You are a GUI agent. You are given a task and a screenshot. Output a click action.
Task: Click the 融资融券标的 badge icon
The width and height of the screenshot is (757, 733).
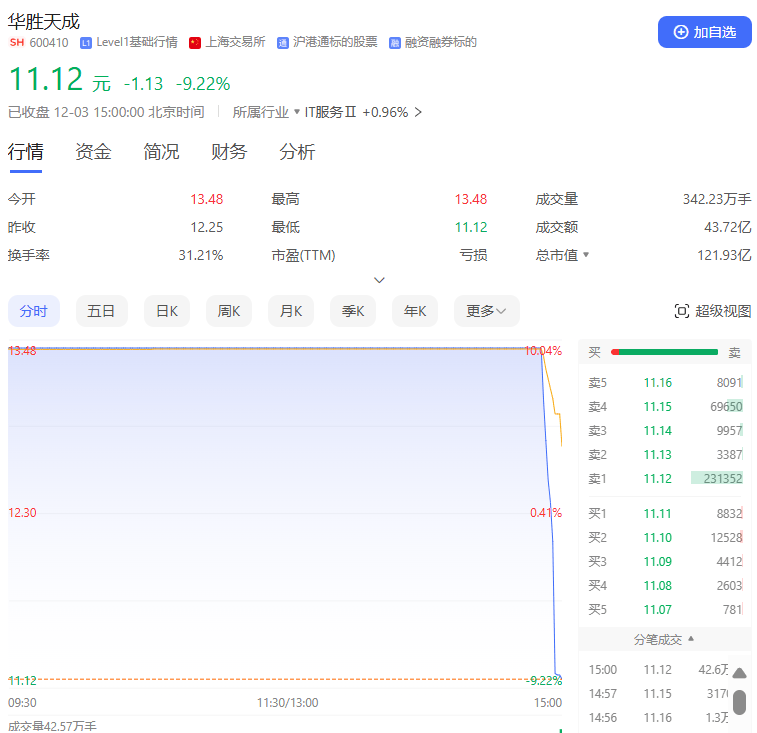(x=395, y=43)
